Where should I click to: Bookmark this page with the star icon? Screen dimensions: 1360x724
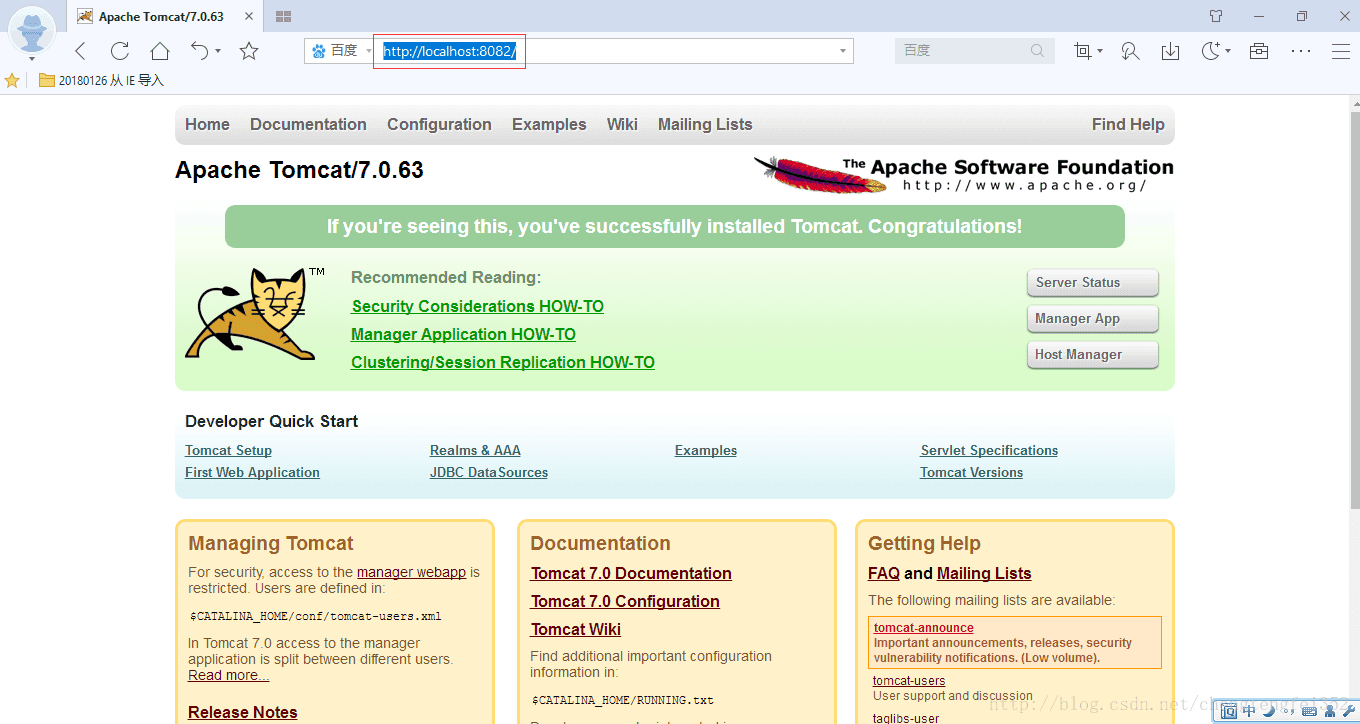tap(249, 51)
